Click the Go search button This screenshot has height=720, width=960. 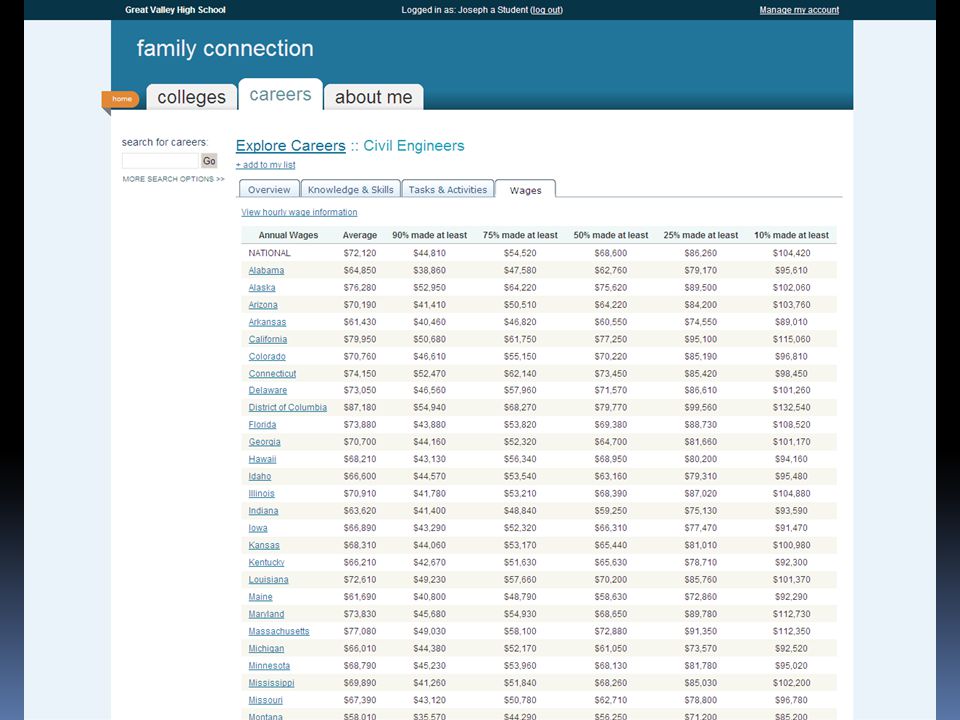click(x=209, y=160)
